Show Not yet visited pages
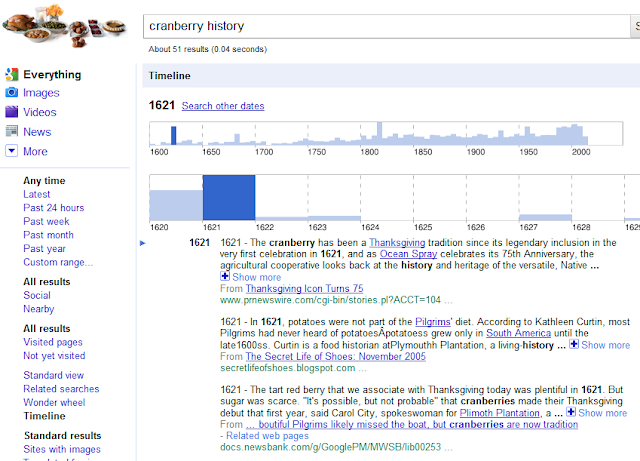Viewport: 640px width, 461px height. pyautogui.click(x=54, y=356)
